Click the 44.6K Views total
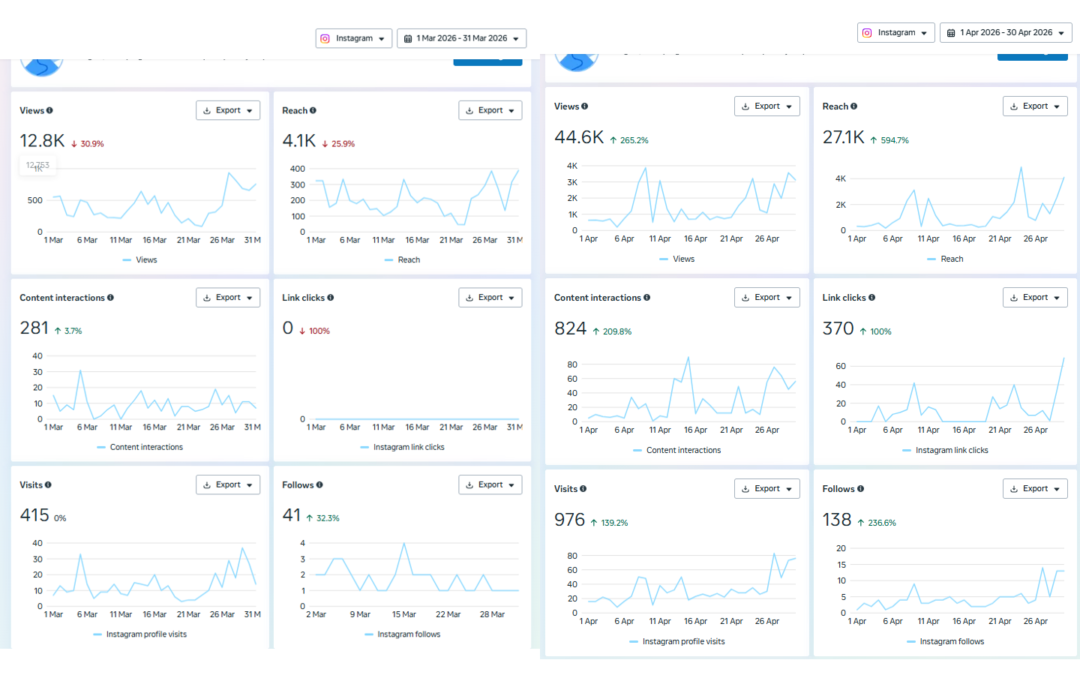1080x675 pixels. coord(579,137)
